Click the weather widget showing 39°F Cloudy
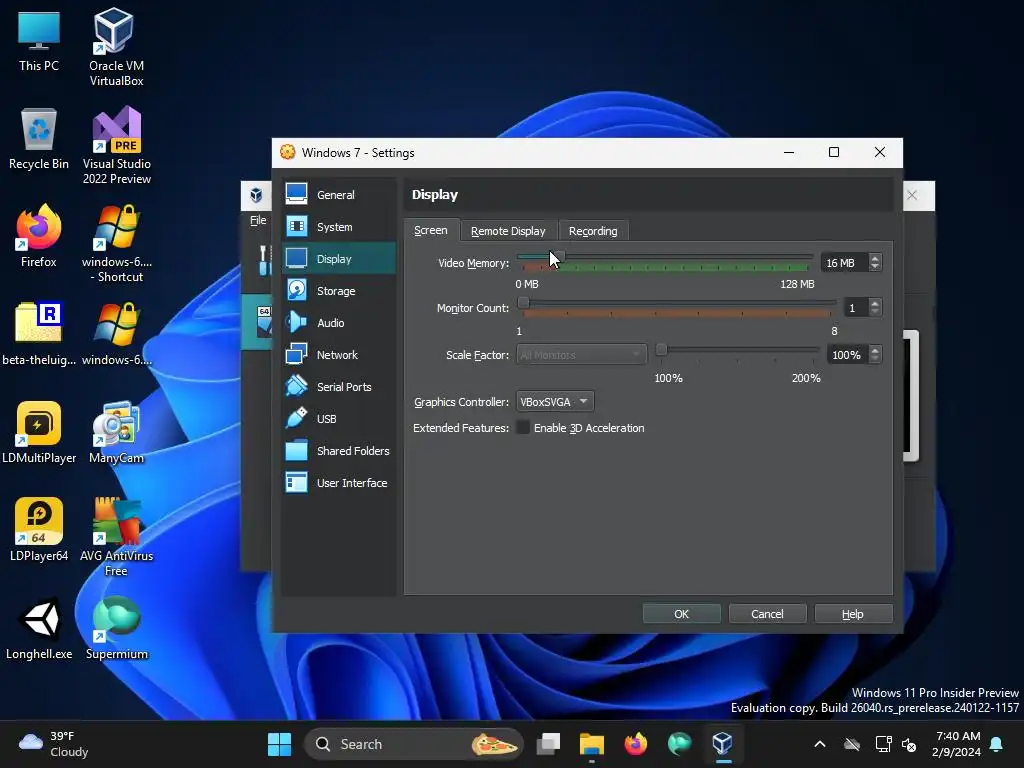The height and width of the screenshot is (768, 1024). [54, 744]
